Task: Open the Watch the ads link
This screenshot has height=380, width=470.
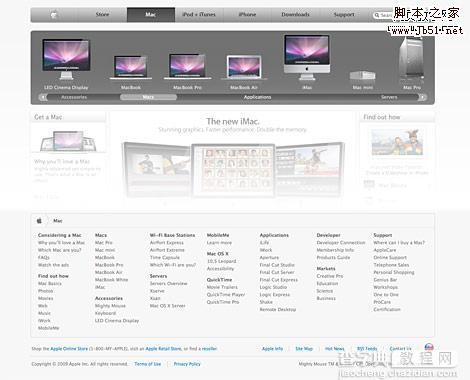Action: click(x=53, y=265)
